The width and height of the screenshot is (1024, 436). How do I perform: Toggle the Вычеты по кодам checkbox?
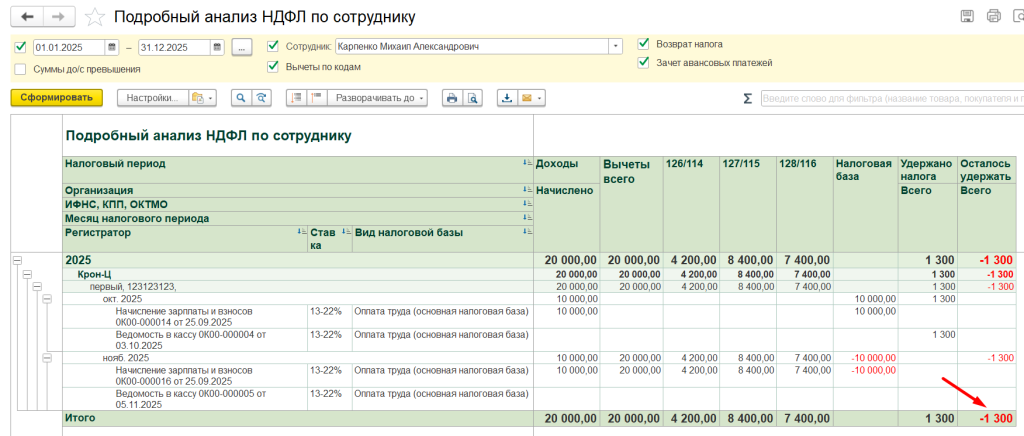click(273, 66)
